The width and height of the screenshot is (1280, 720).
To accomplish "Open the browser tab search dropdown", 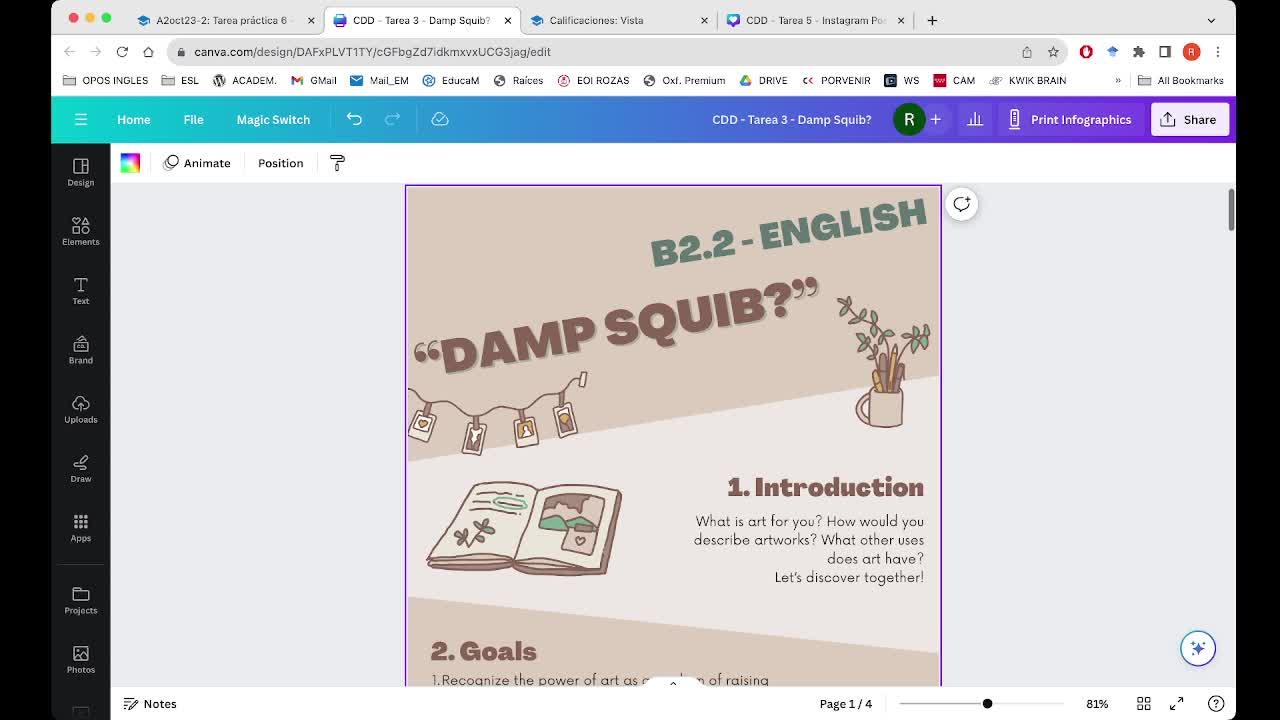I will pyautogui.click(x=1211, y=20).
